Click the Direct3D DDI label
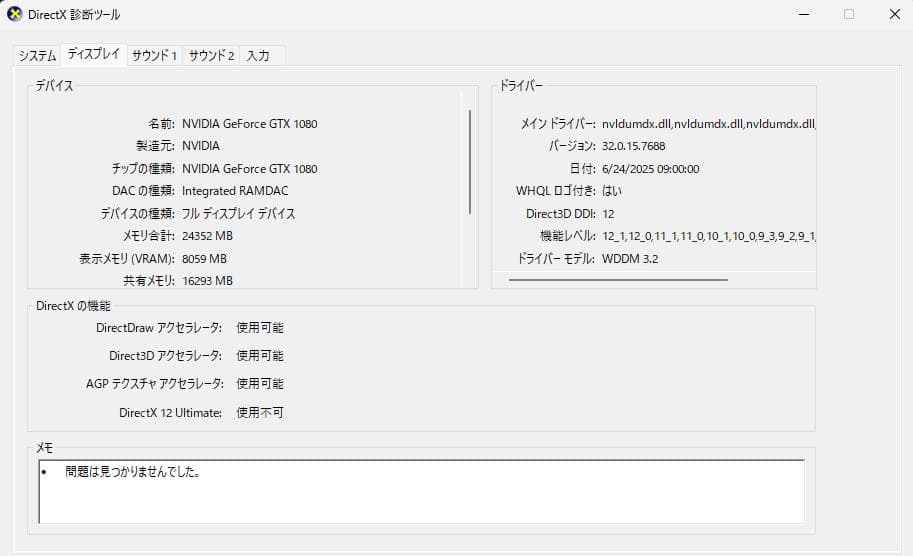This screenshot has height=556, width=913. tap(561, 214)
